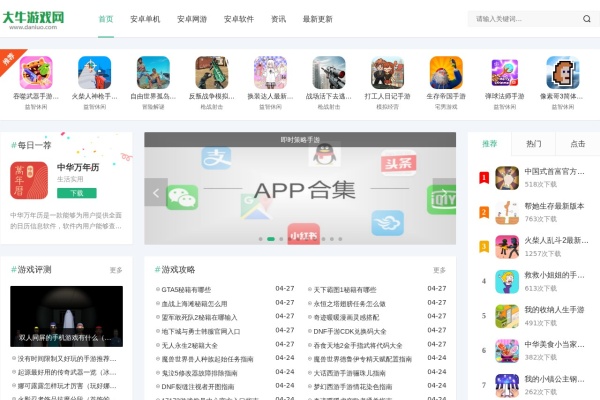Viewport: 600px width, 400px height.
Task: Switch to the 点击 ranking tab
Action: coord(577,144)
